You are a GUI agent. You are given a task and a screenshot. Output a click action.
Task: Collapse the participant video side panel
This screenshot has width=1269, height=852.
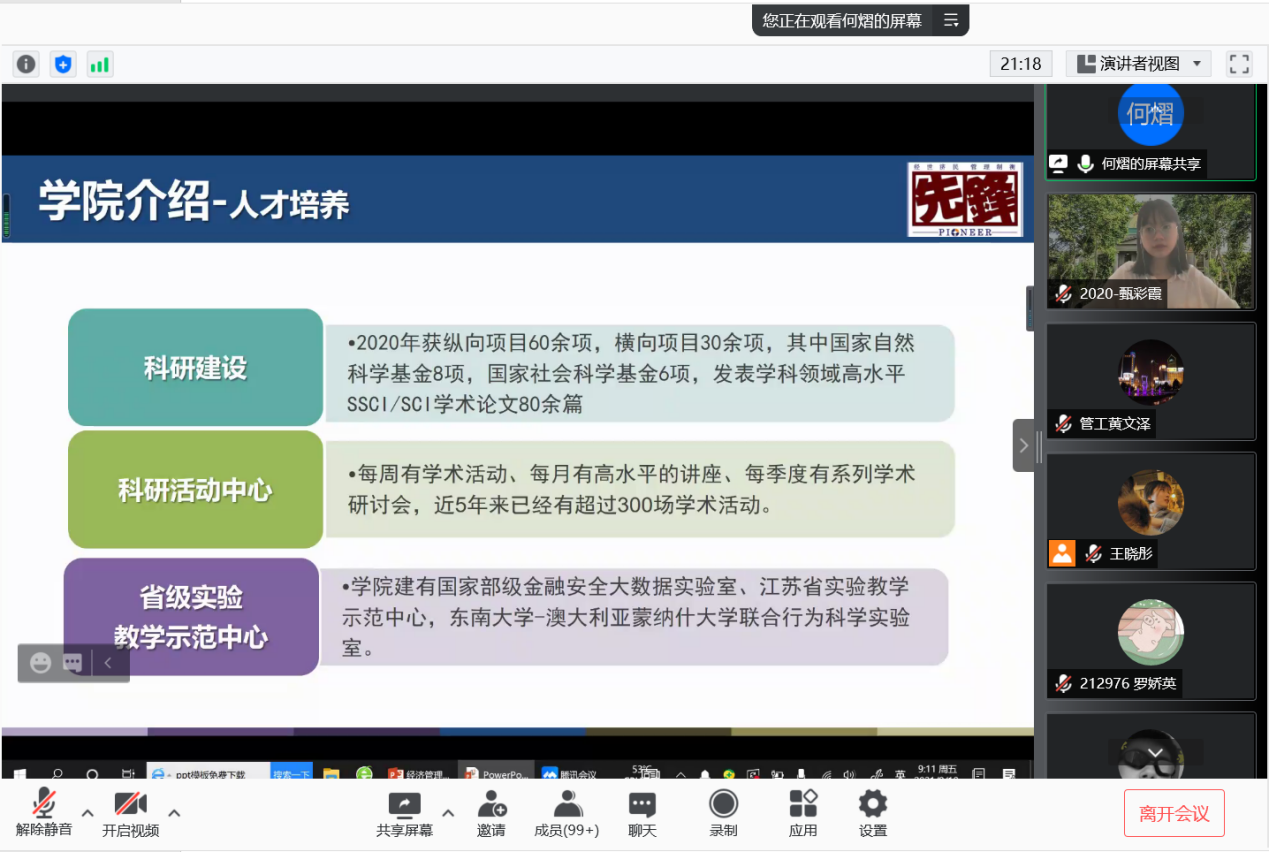pos(1023,445)
